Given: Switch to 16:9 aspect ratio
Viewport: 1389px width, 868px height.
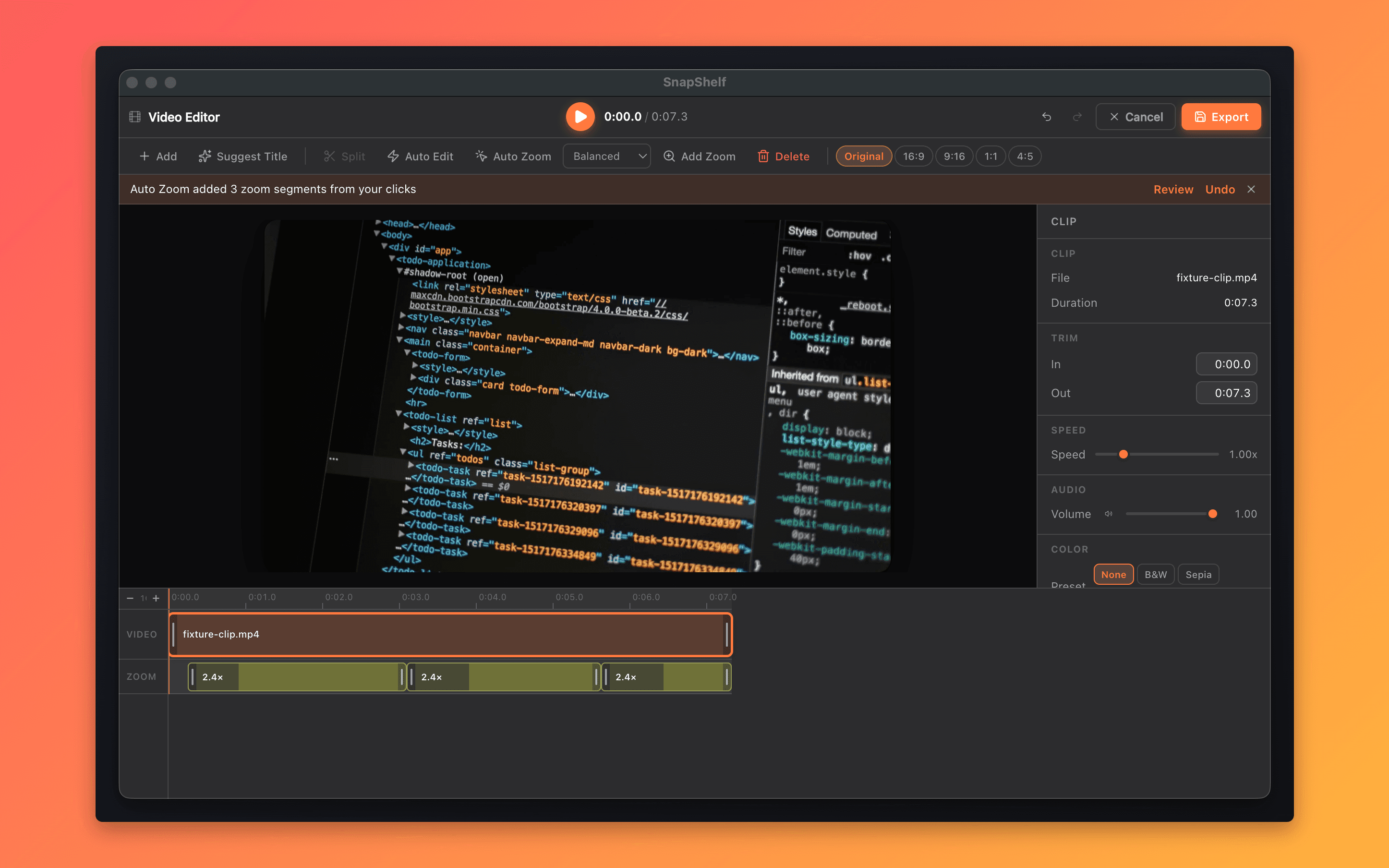Looking at the screenshot, I should point(913,156).
